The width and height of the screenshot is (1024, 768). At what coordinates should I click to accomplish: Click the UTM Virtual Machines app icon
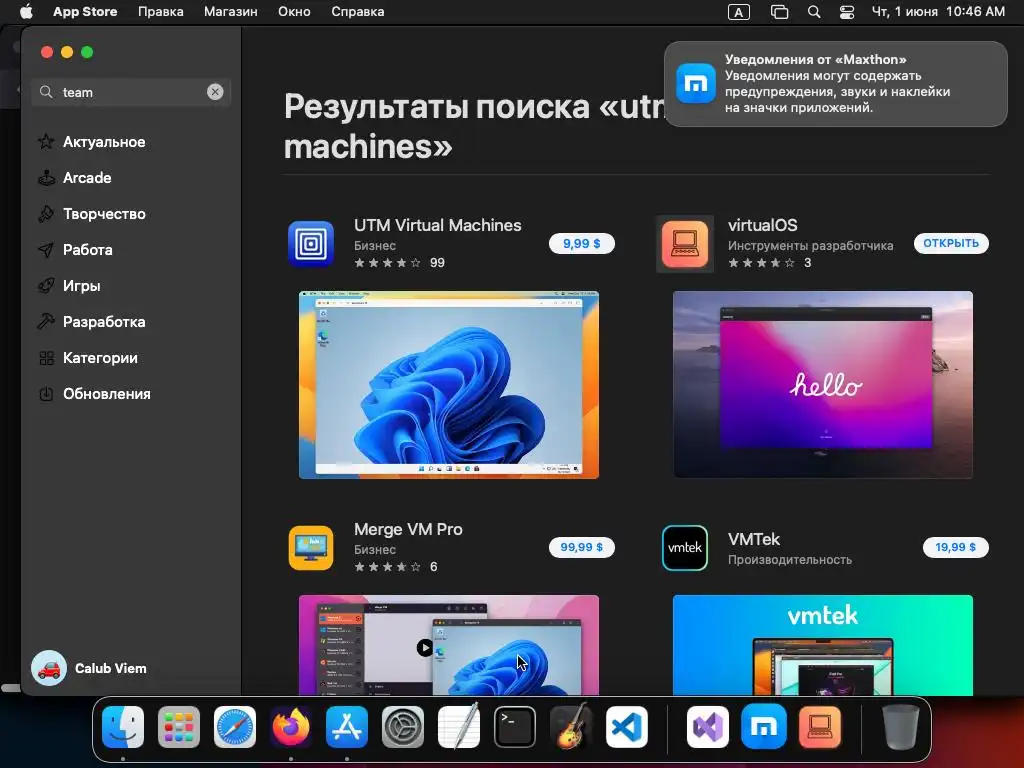tap(311, 244)
